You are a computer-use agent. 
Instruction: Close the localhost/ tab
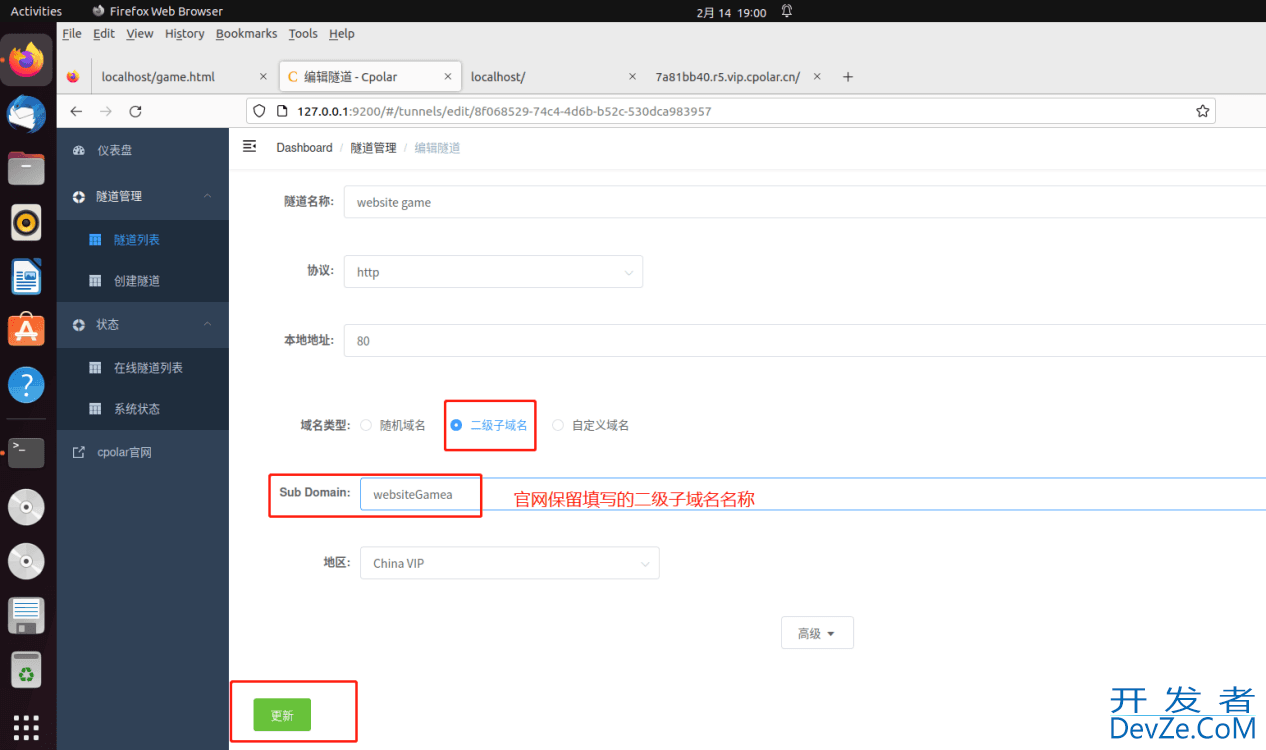click(x=632, y=77)
